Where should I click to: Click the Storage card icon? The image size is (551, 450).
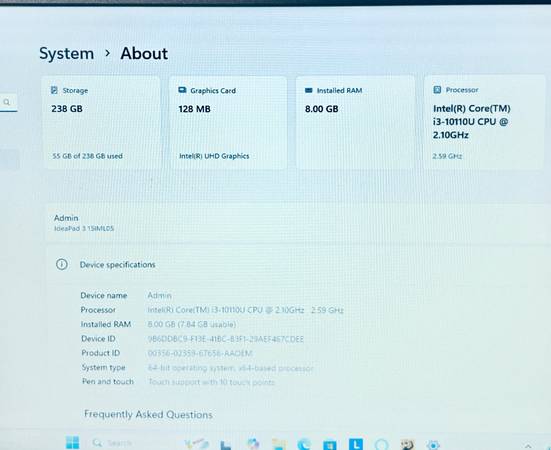tap(54, 90)
